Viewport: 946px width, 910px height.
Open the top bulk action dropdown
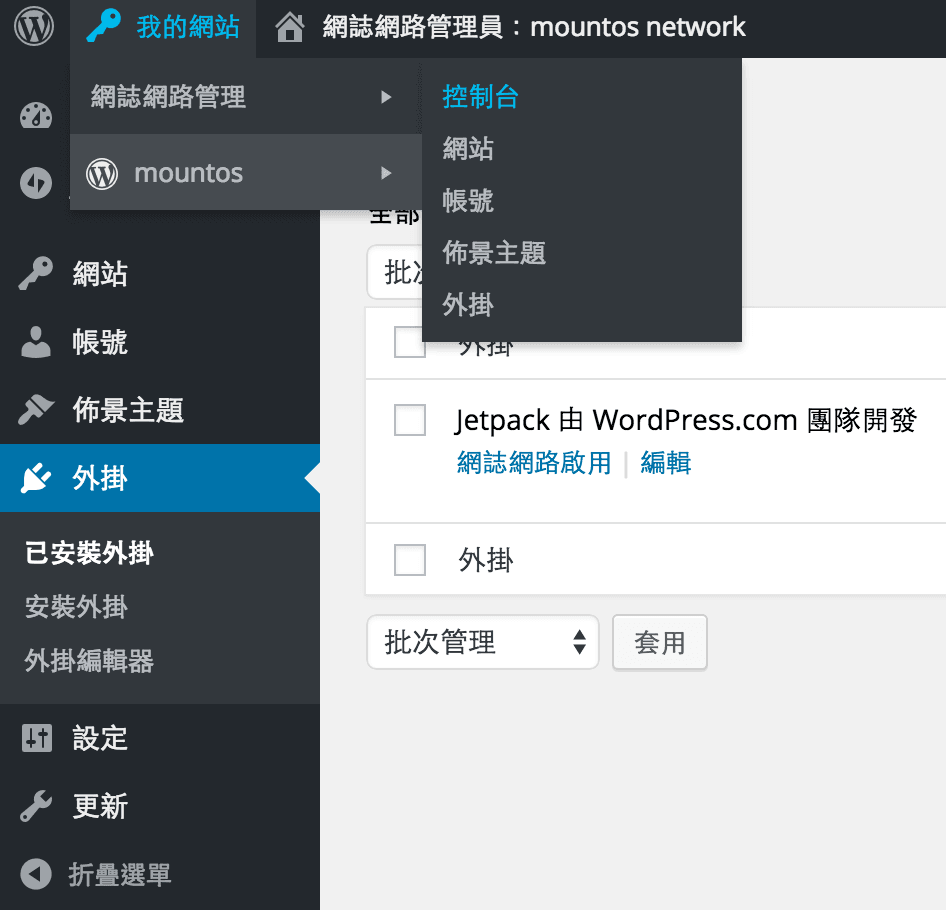coord(395,272)
